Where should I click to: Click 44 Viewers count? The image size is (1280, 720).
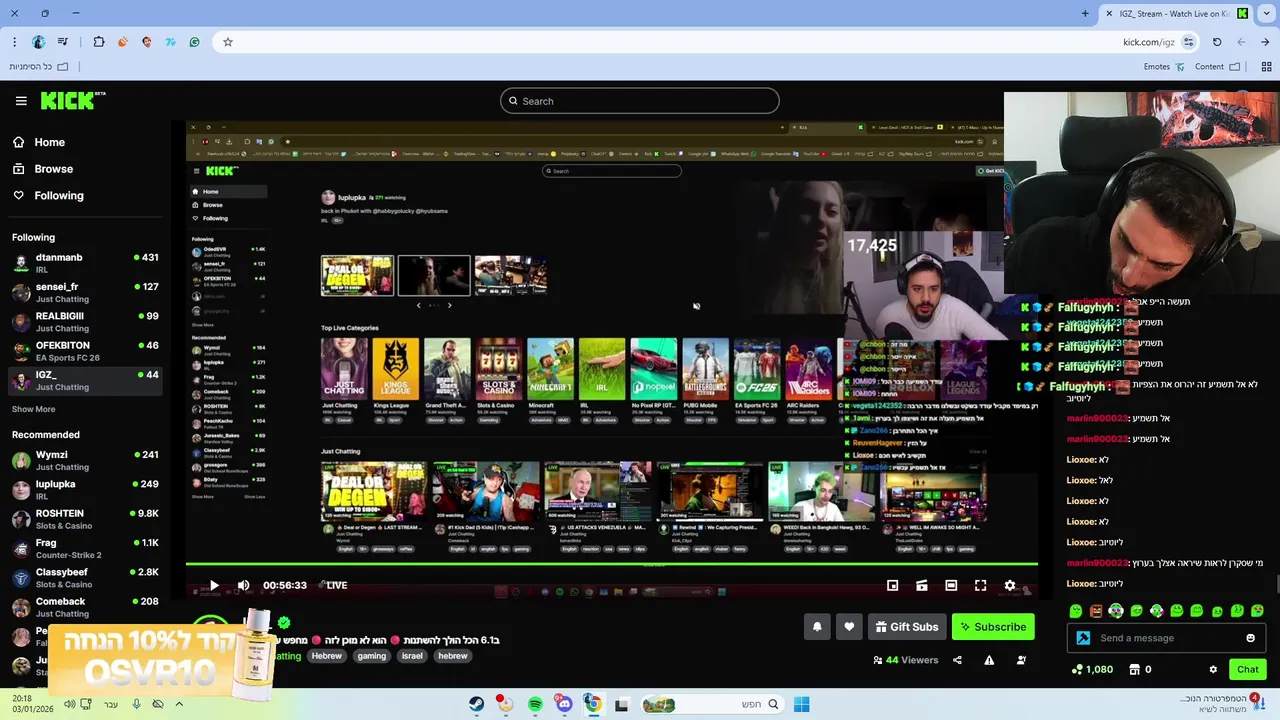[905, 660]
